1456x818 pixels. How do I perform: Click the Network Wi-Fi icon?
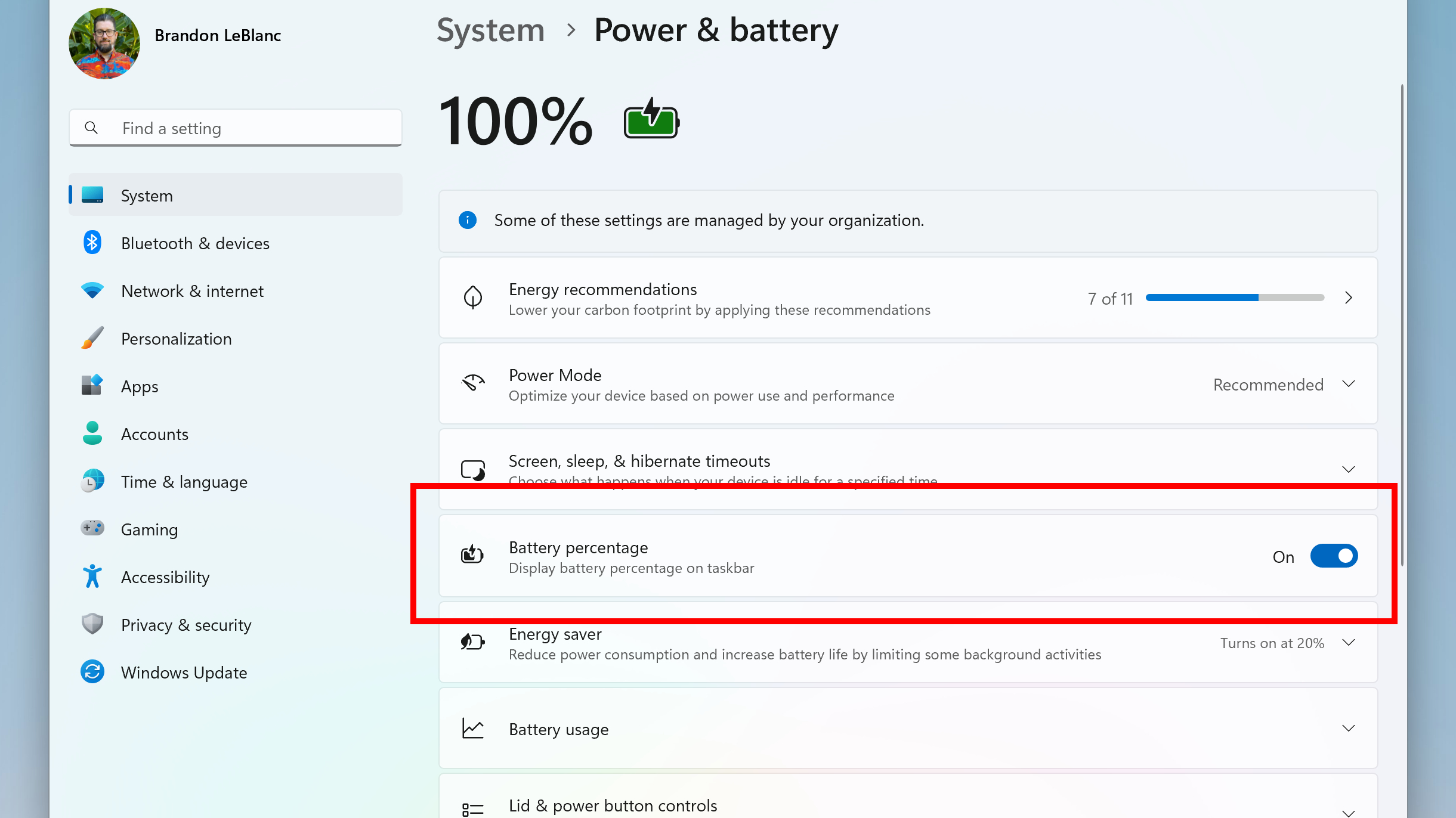coord(92,290)
